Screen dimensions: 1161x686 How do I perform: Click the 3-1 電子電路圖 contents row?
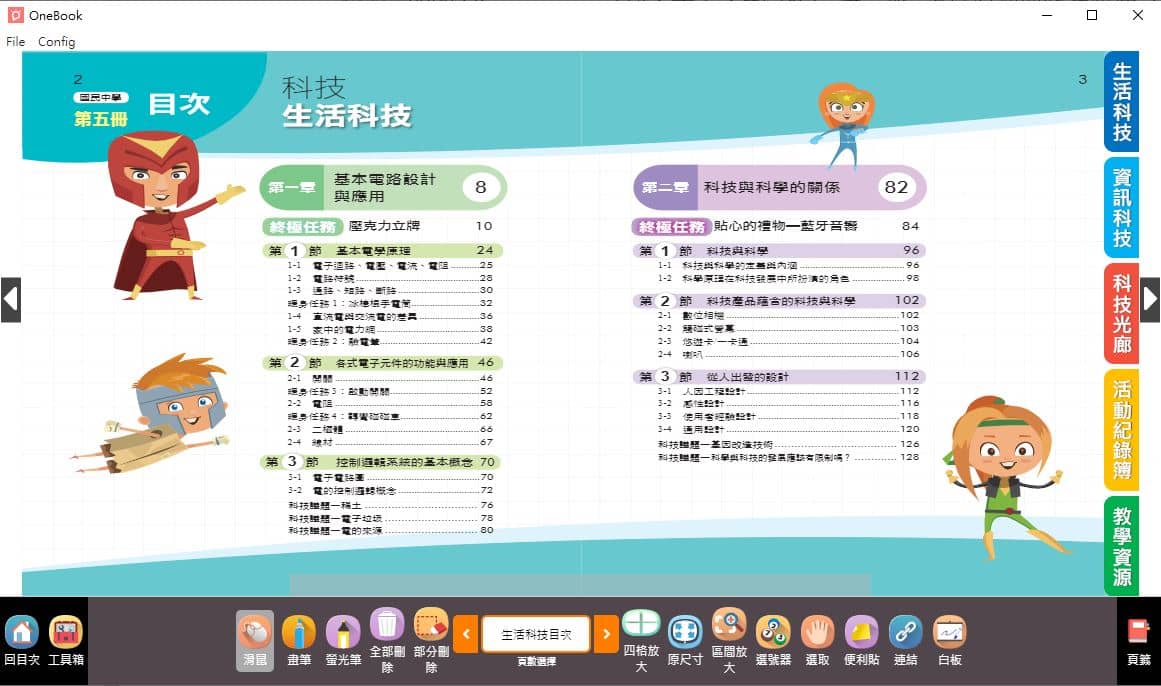390,478
